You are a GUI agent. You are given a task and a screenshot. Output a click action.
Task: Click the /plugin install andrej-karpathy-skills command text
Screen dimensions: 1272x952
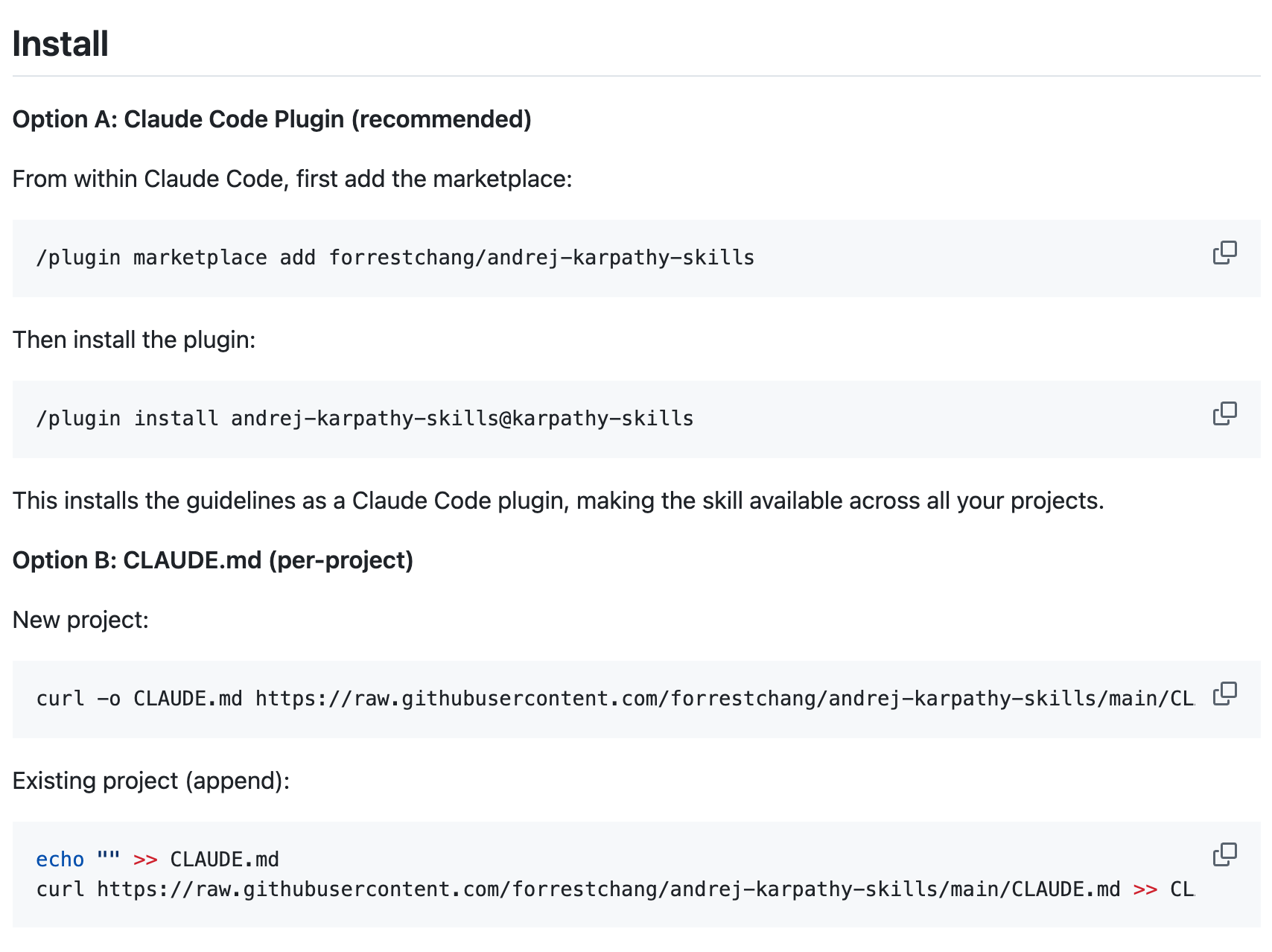pos(365,419)
